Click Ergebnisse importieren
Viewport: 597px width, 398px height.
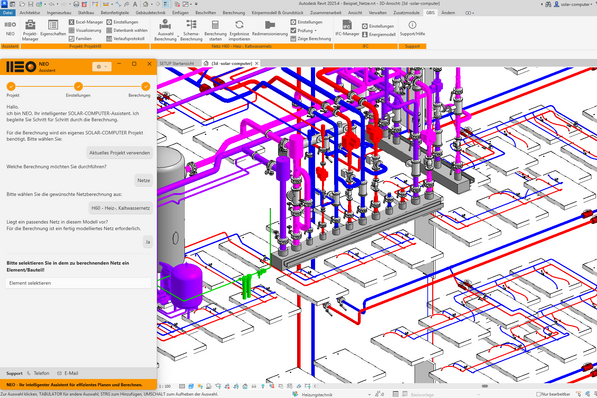239,30
